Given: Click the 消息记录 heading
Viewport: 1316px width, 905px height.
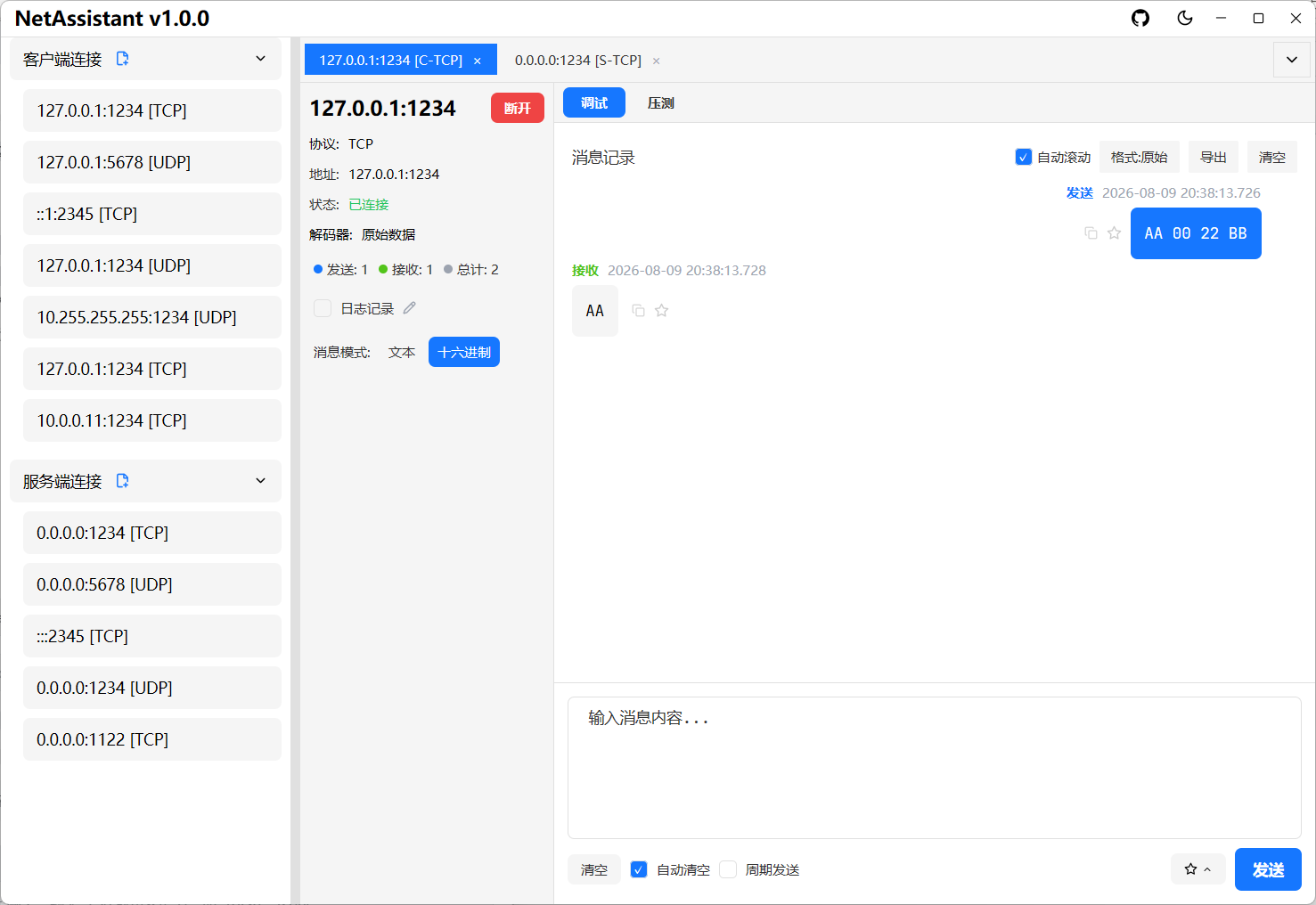Looking at the screenshot, I should pos(603,158).
